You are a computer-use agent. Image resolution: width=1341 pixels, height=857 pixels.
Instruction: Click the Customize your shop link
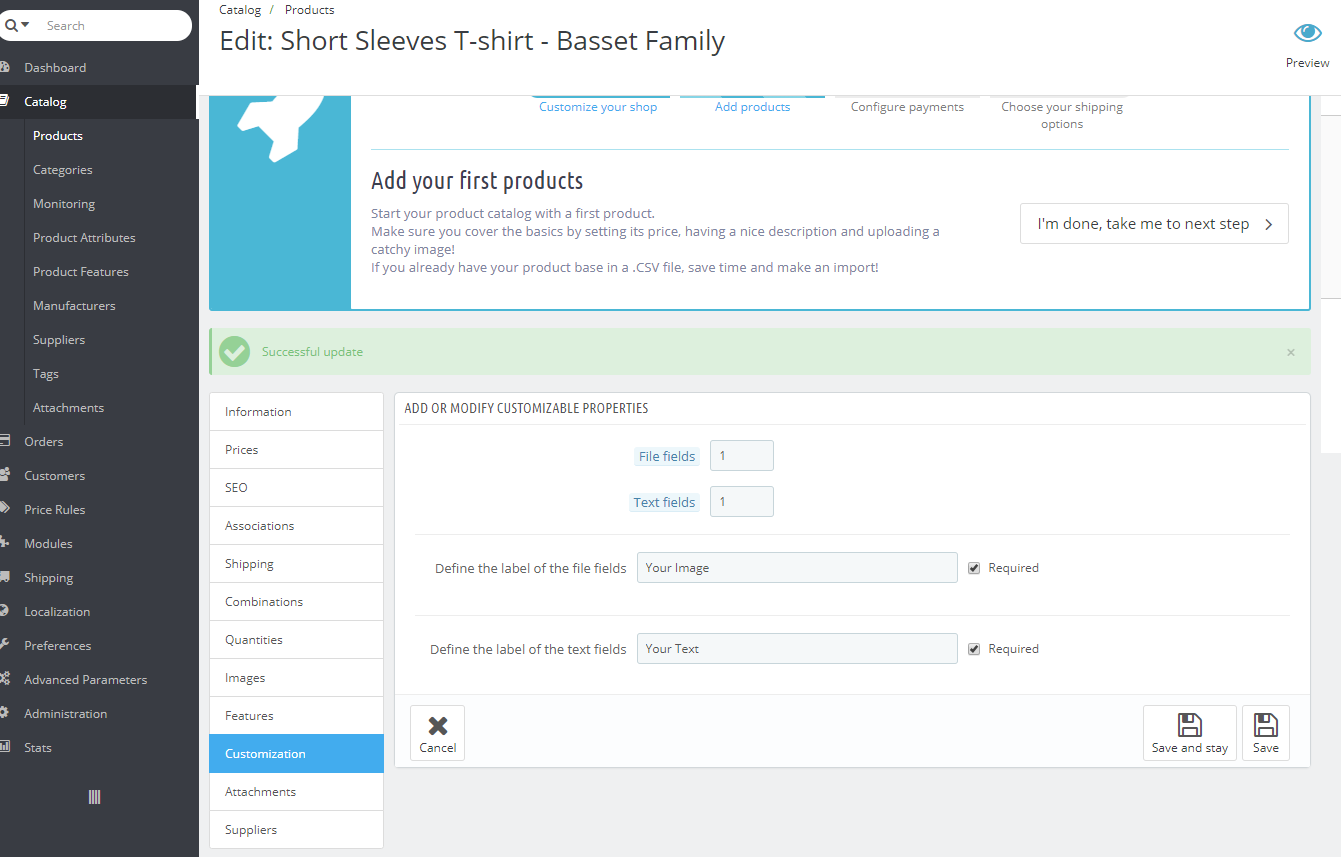[598, 107]
